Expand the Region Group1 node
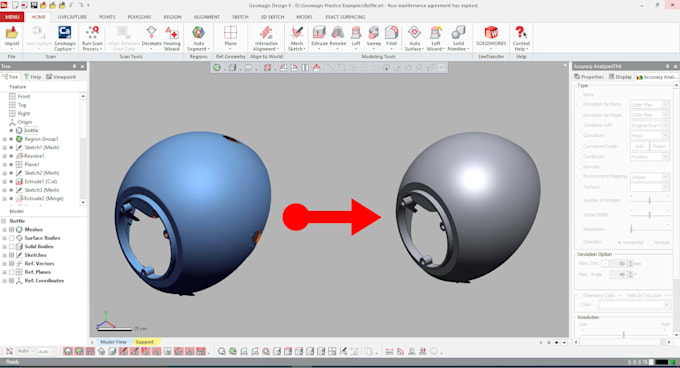 point(5,139)
